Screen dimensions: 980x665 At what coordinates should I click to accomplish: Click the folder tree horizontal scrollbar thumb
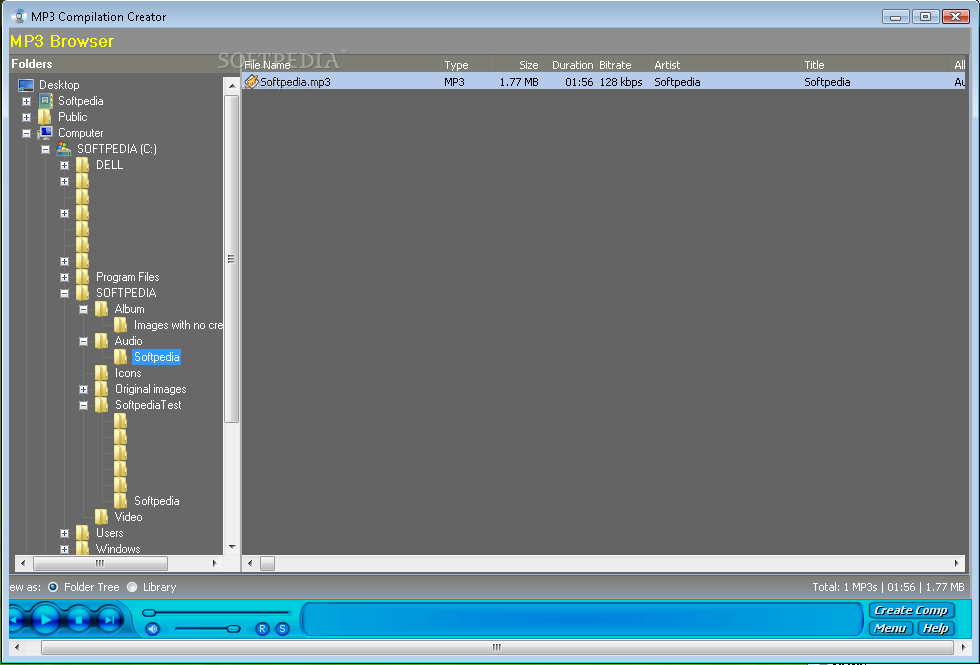pyautogui.click(x=100, y=563)
